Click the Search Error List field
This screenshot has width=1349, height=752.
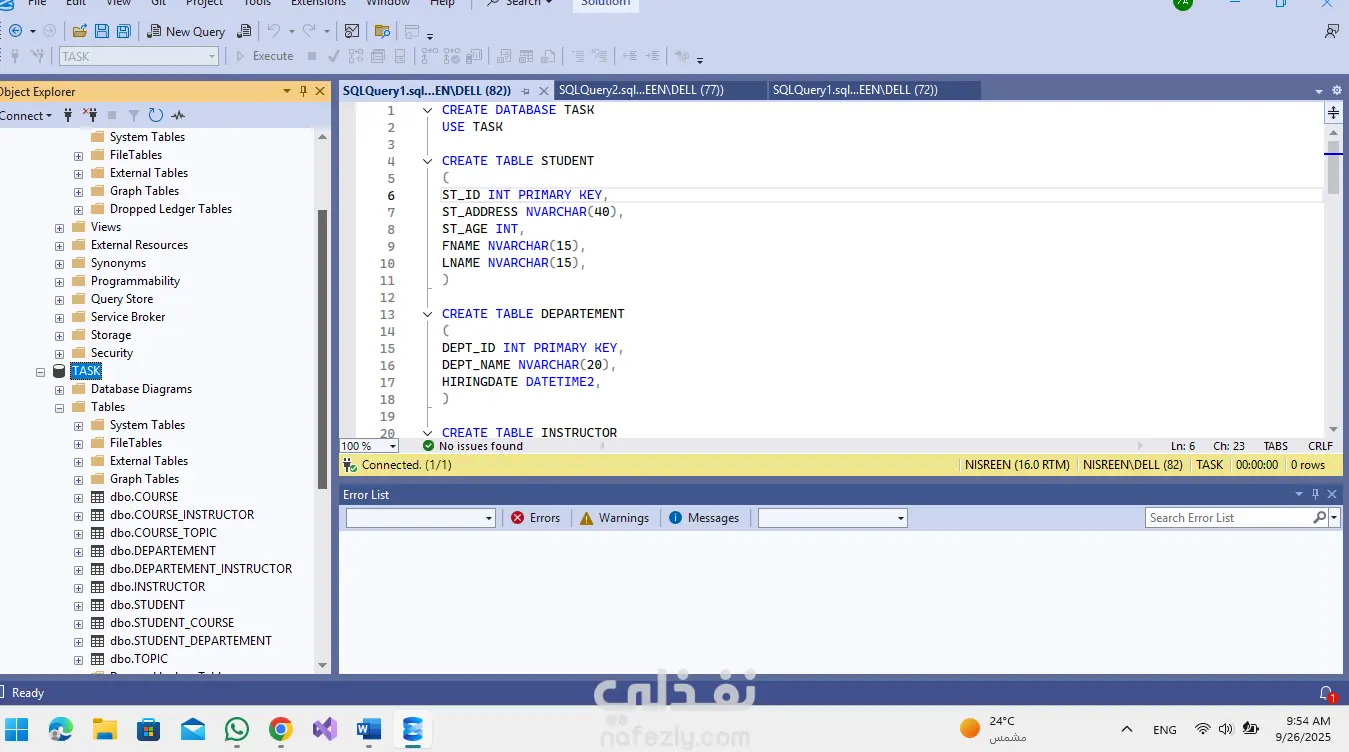pyautogui.click(x=1229, y=518)
